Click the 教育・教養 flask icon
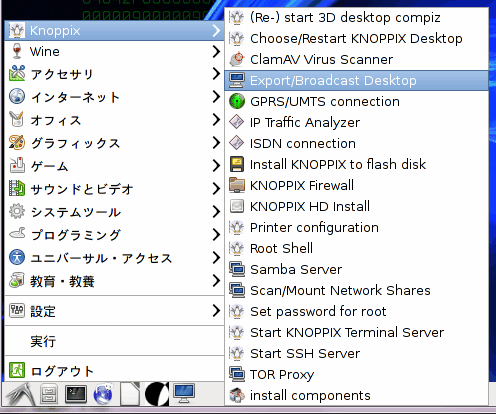496x414 pixels. [x=17, y=280]
